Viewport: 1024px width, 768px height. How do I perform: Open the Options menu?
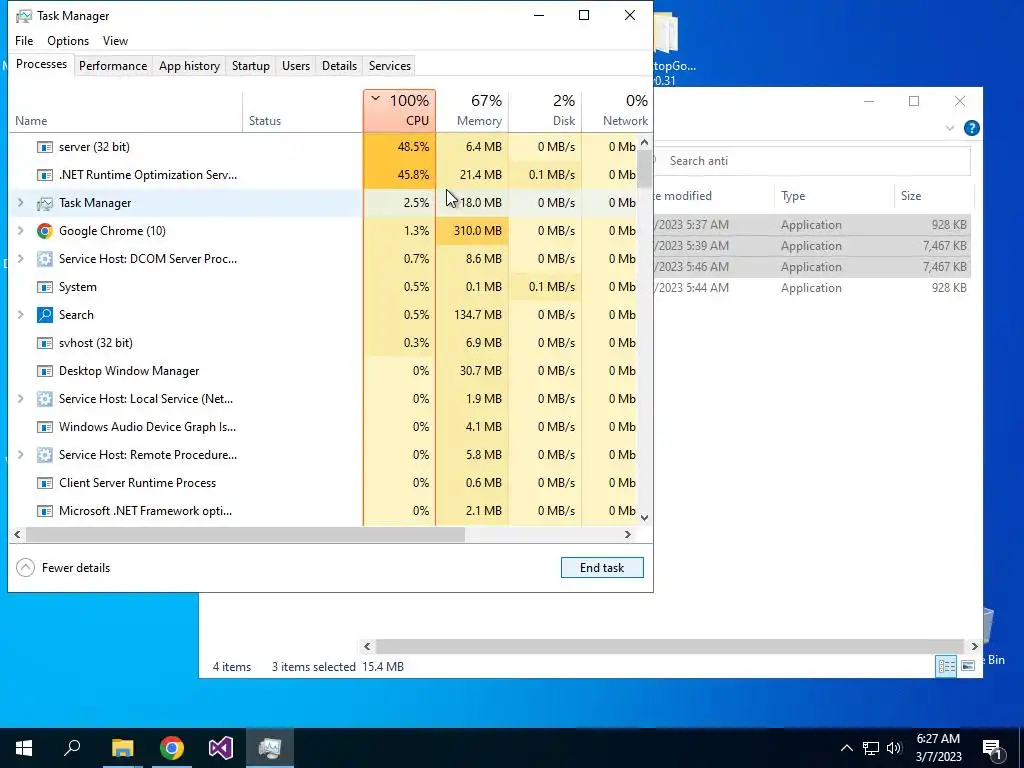(68, 40)
